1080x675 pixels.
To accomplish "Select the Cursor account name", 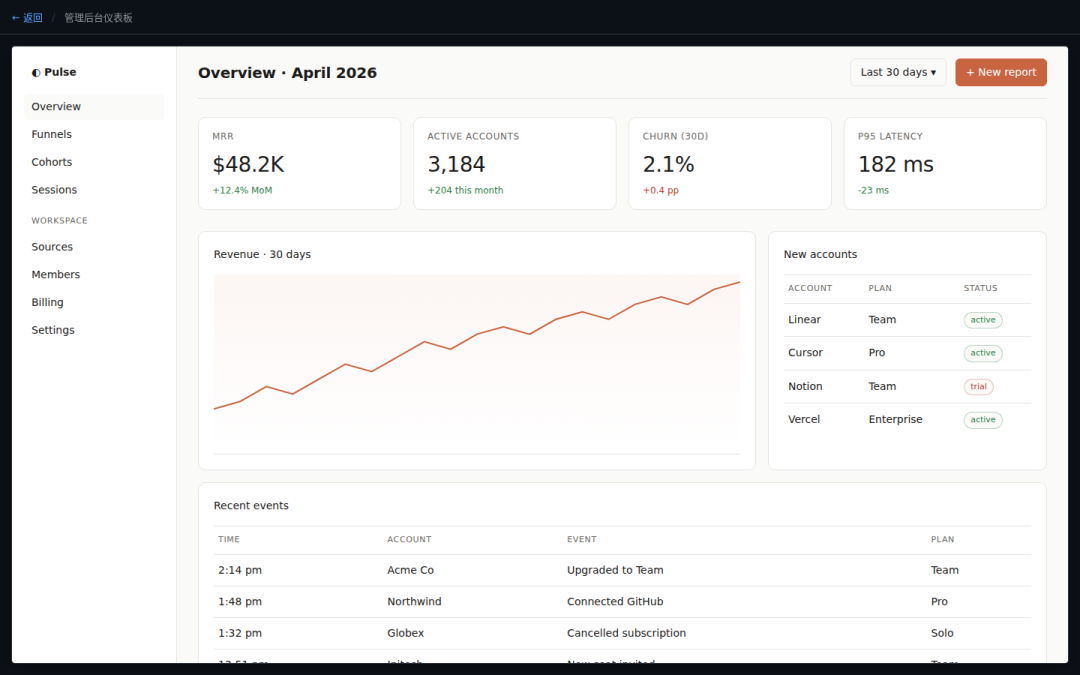I will (805, 353).
